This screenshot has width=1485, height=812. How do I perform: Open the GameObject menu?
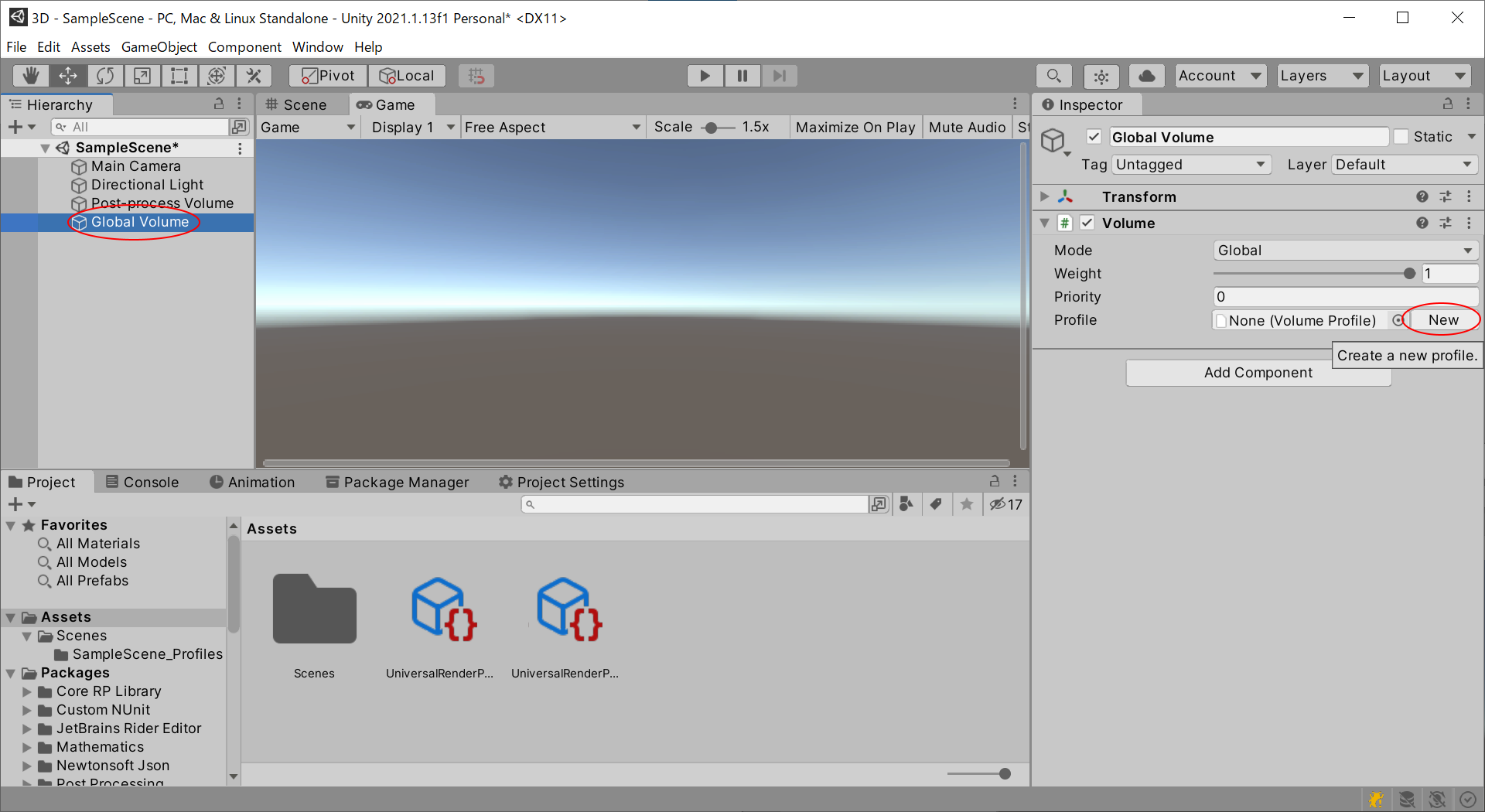click(159, 47)
